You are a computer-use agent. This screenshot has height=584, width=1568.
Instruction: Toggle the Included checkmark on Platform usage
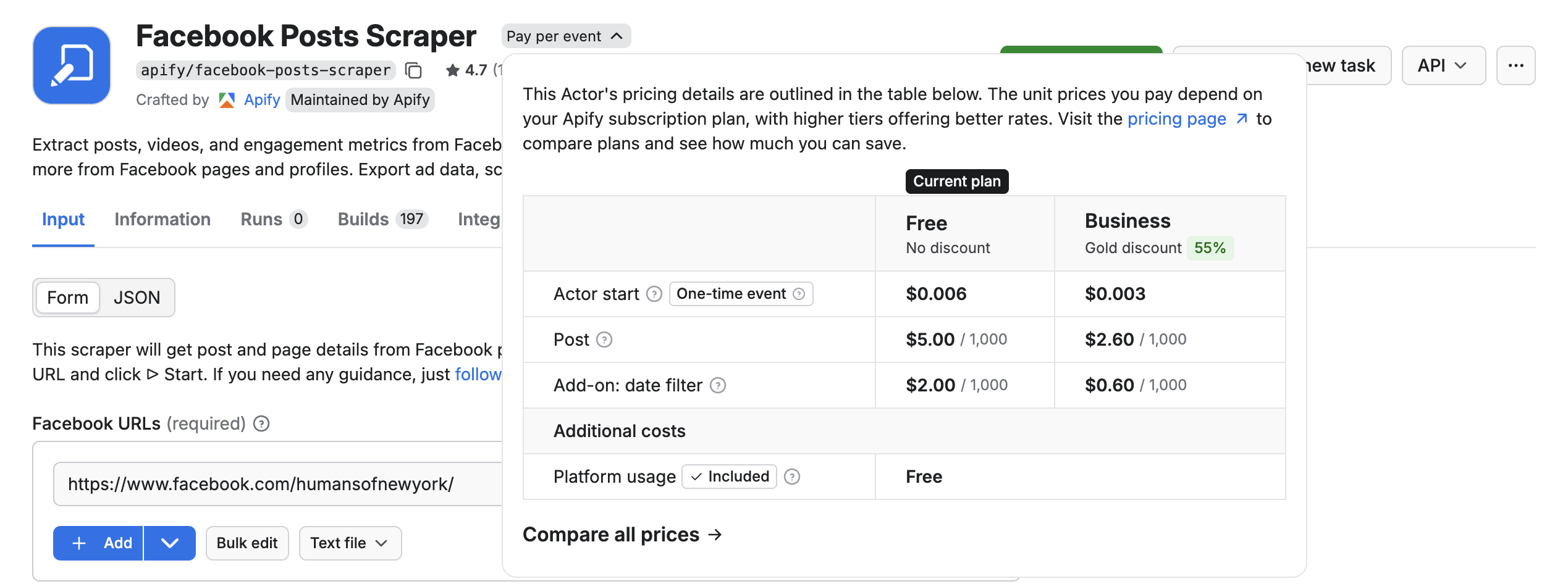[x=729, y=476]
